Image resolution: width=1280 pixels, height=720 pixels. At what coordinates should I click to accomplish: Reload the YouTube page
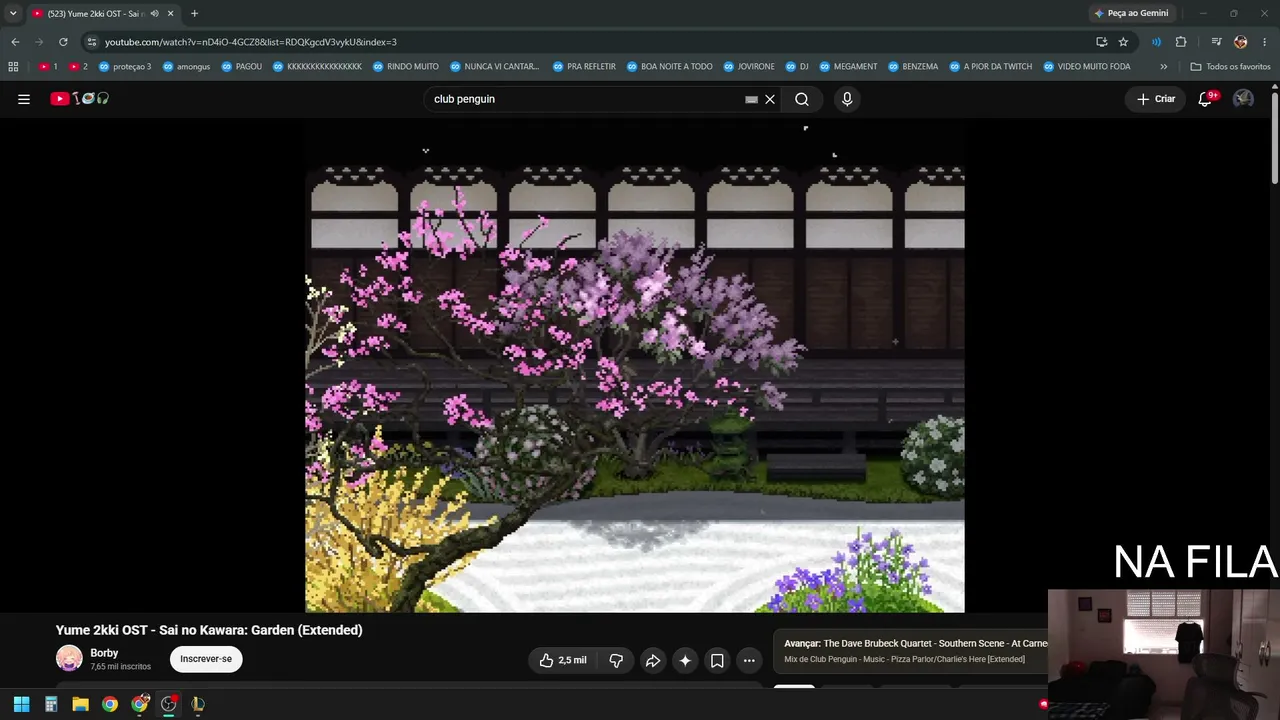click(x=63, y=42)
